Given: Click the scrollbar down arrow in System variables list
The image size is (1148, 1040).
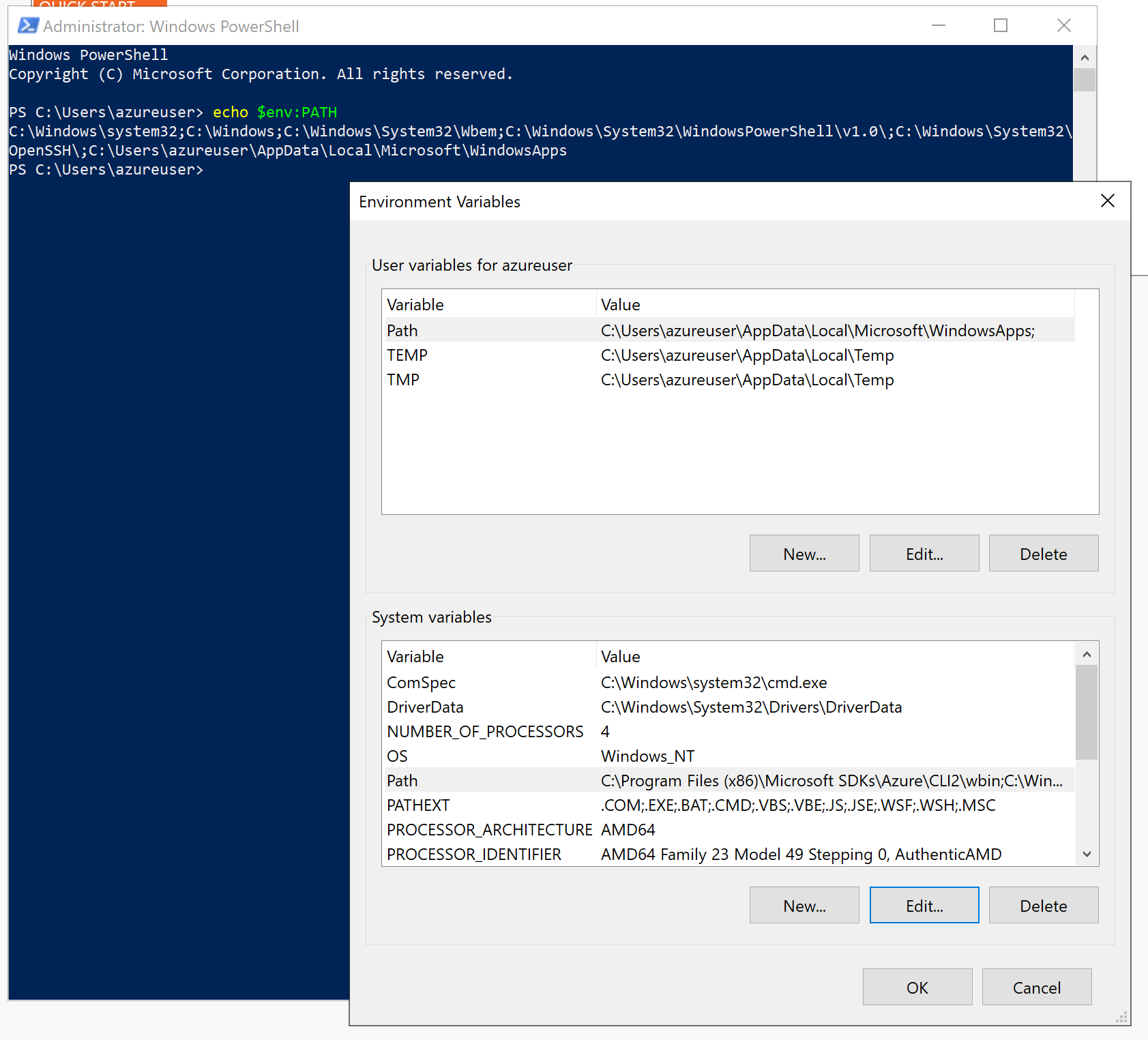Looking at the screenshot, I should [x=1087, y=854].
